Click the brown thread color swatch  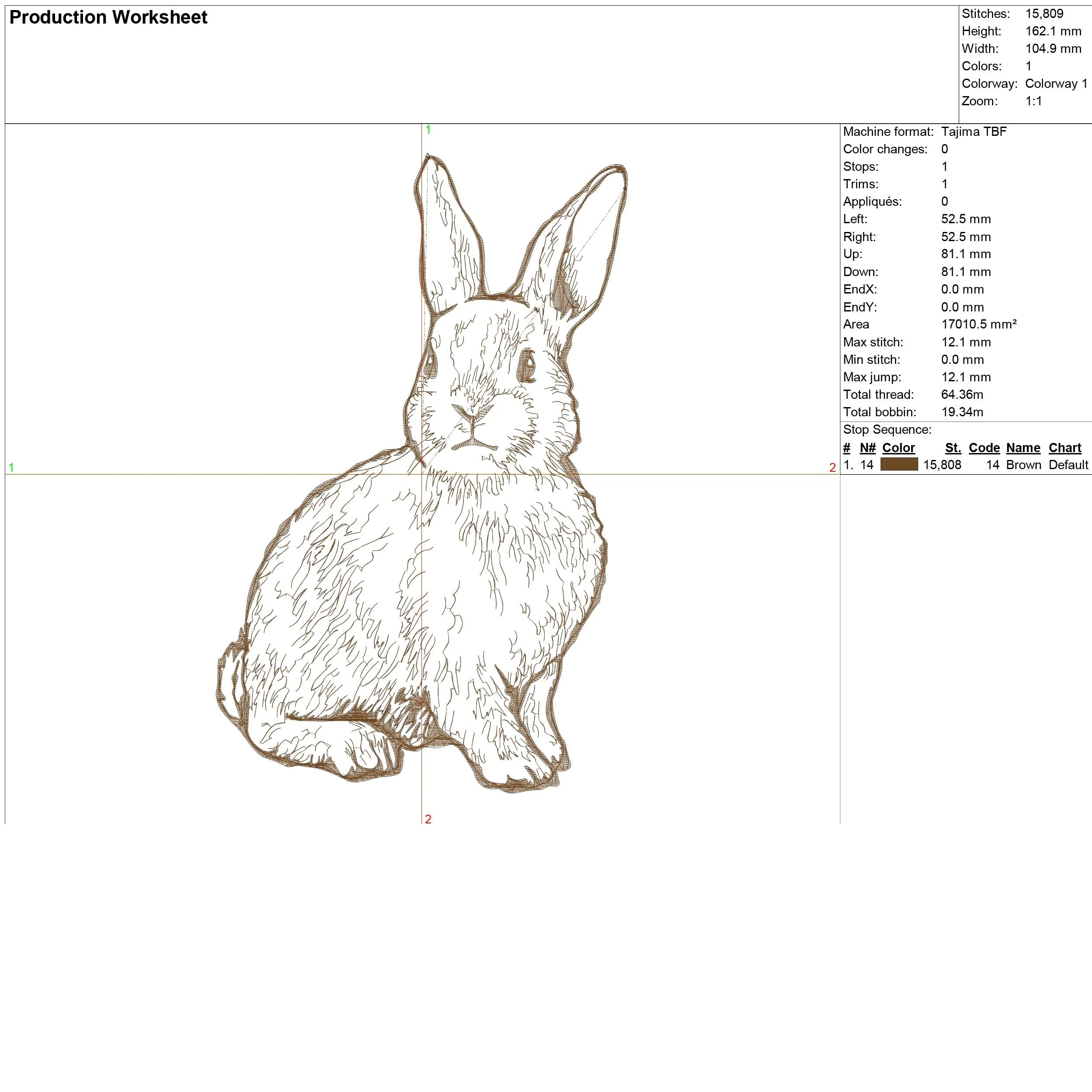(898, 465)
